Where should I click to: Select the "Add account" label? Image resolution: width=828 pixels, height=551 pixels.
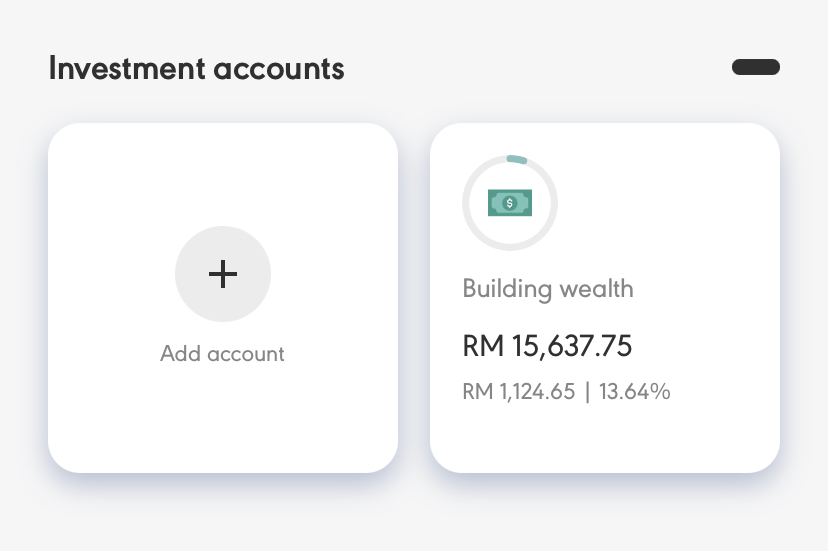click(222, 354)
